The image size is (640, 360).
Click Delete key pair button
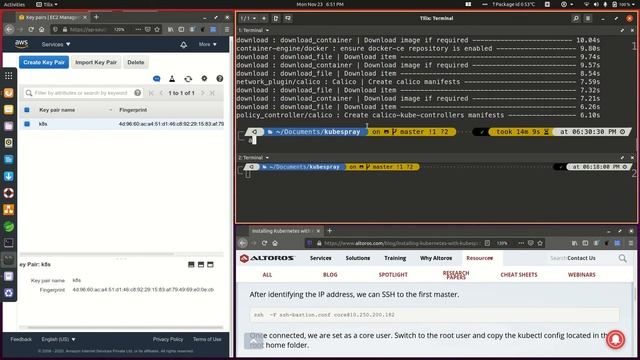tap(136, 62)
